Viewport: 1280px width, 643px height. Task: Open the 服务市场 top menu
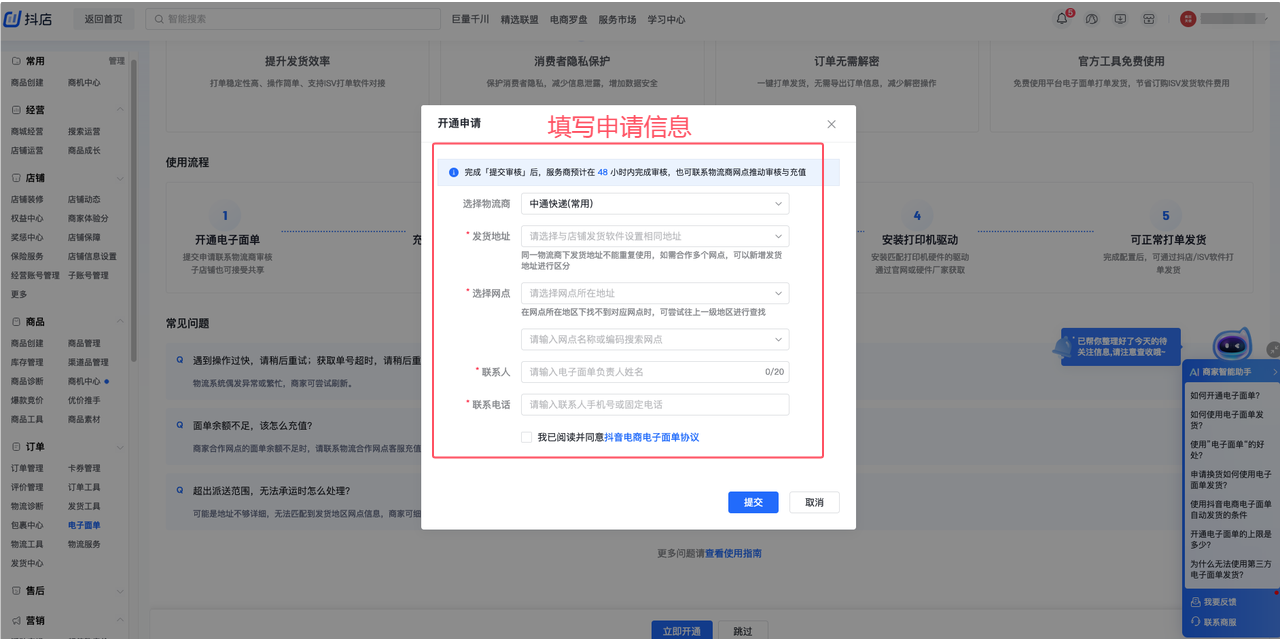[617, 19]
